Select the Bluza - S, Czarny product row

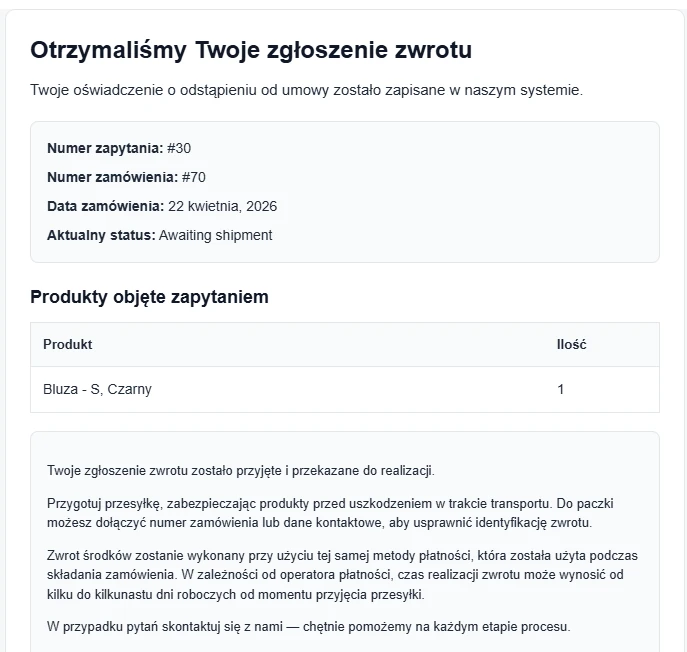[345, 389]
